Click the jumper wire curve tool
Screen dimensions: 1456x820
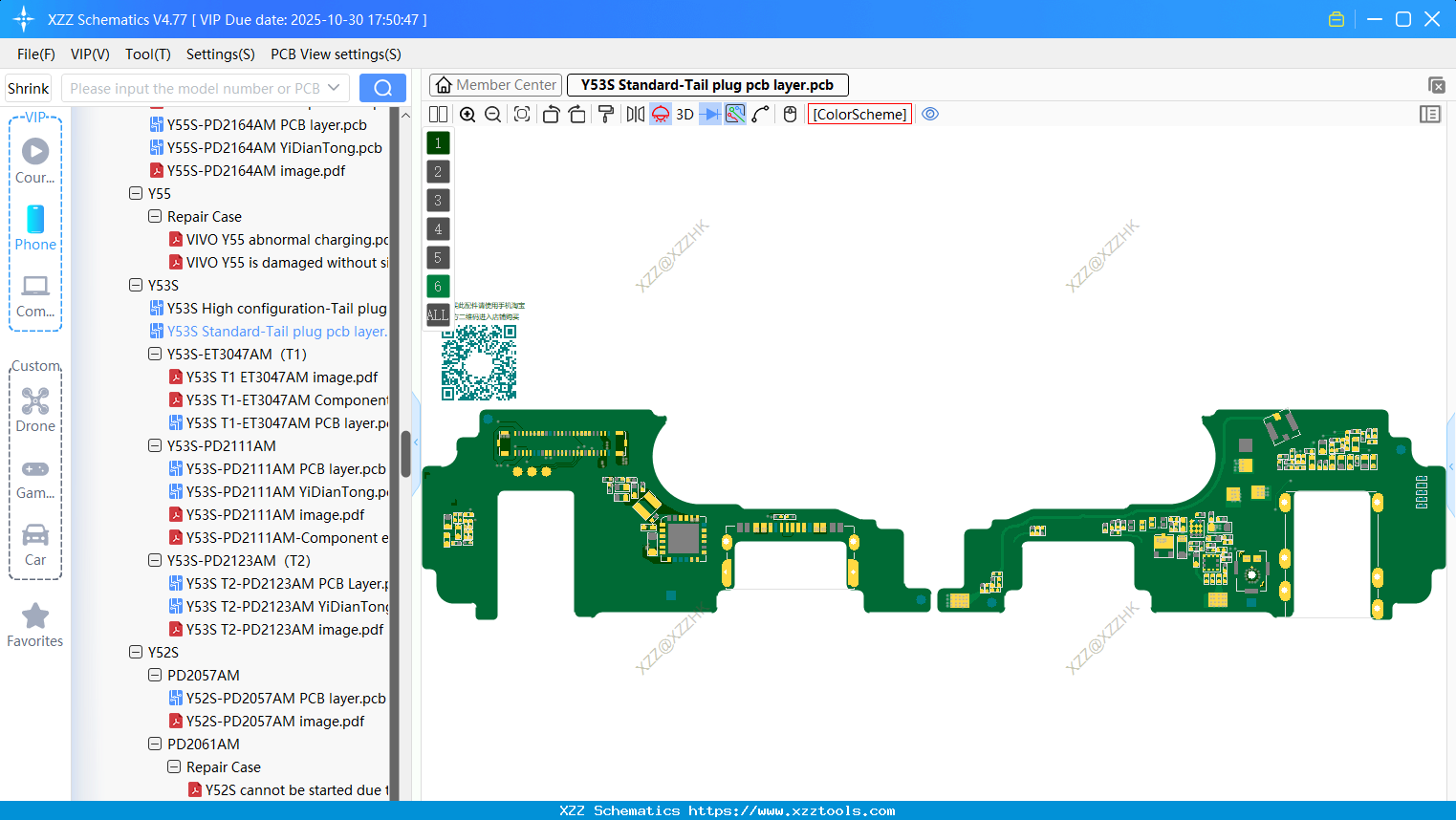[760, 114]
